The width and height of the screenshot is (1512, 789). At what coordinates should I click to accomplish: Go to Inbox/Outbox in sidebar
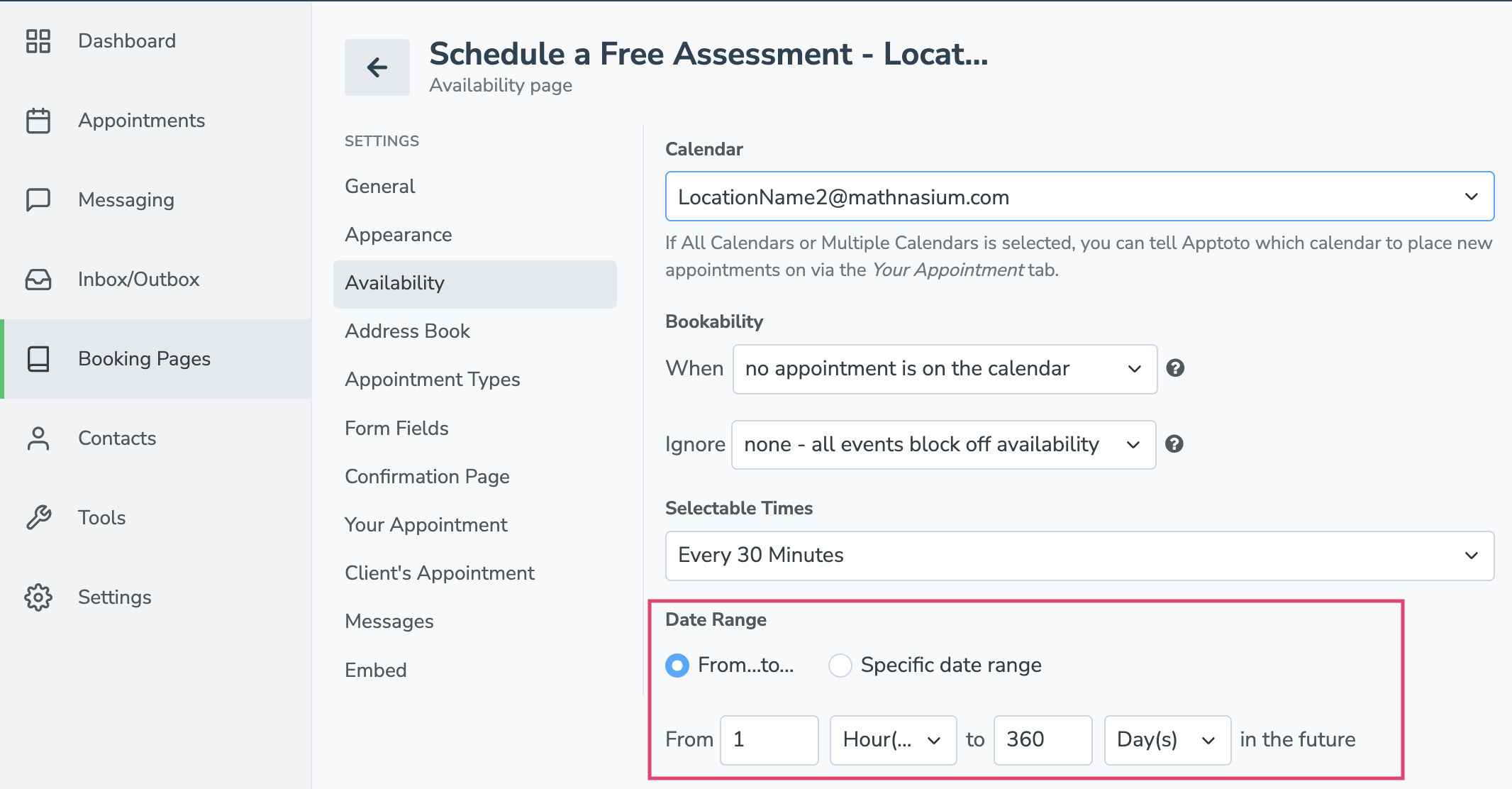[155, 280]
